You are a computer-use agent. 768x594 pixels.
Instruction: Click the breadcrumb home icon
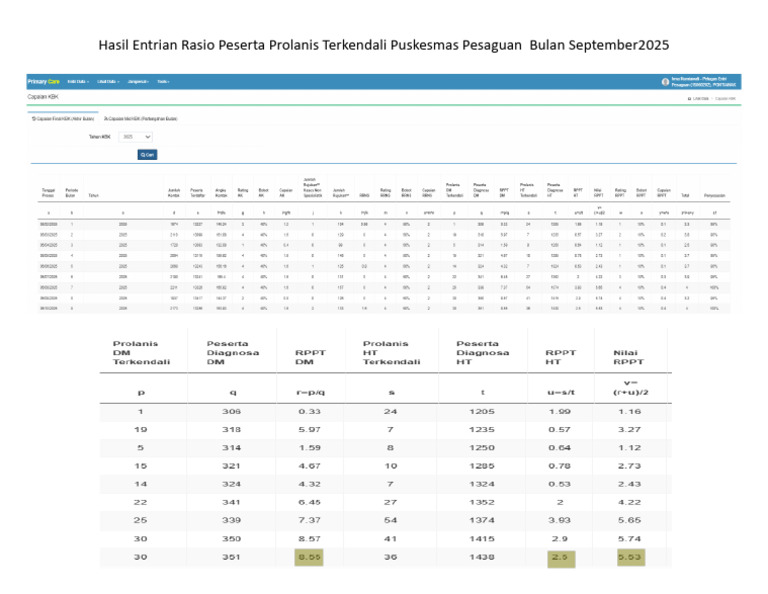[x=689, y=99]
